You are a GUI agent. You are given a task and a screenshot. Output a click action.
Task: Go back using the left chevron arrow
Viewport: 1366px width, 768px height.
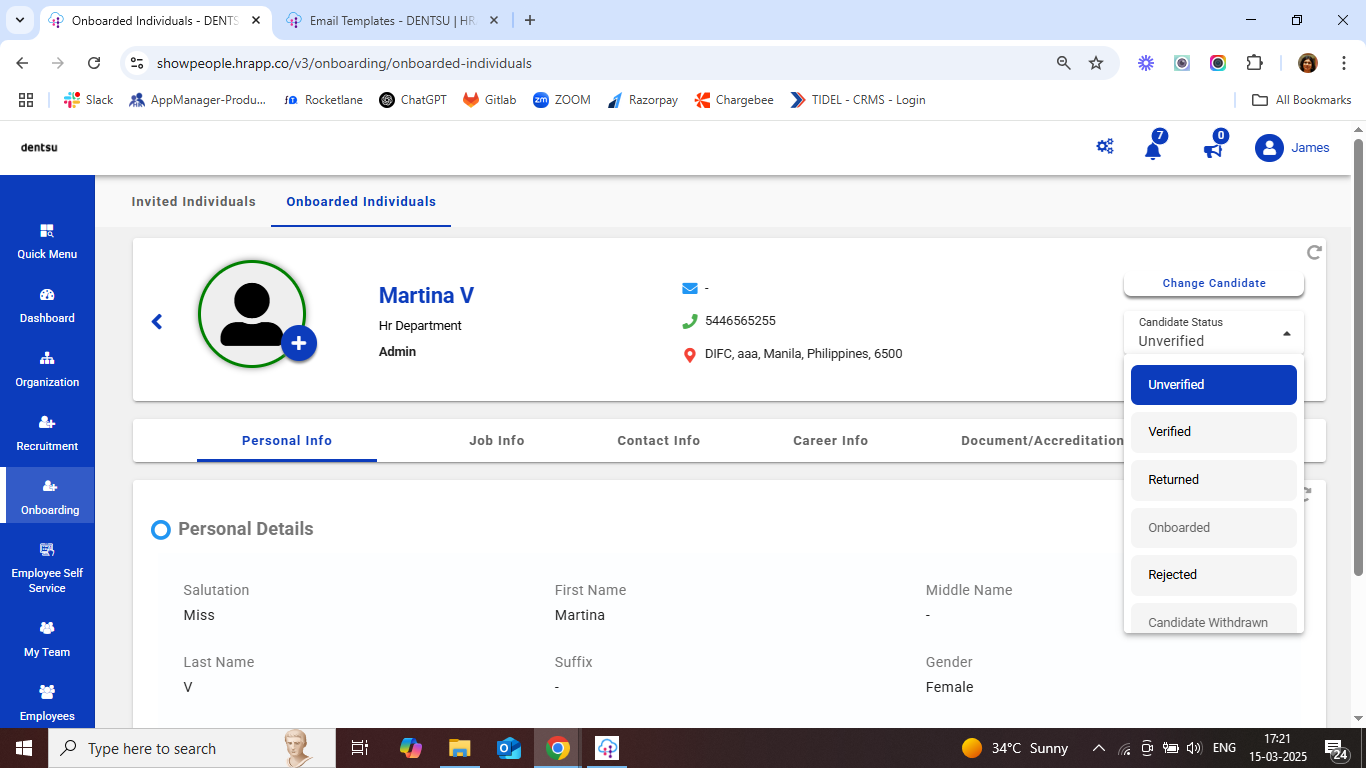click(x=157, y=321)
